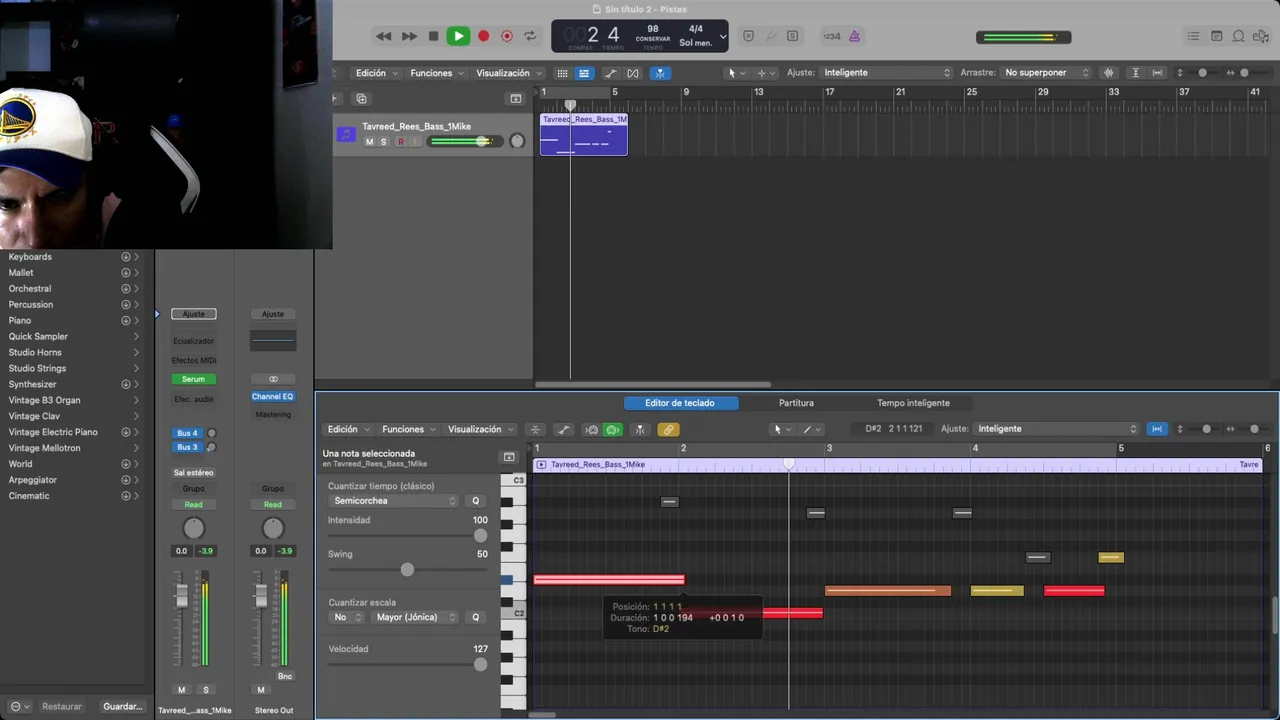1280x720 pixels.
Task: Click the Channel EQ plugin slot
Action: coord(273,397)
